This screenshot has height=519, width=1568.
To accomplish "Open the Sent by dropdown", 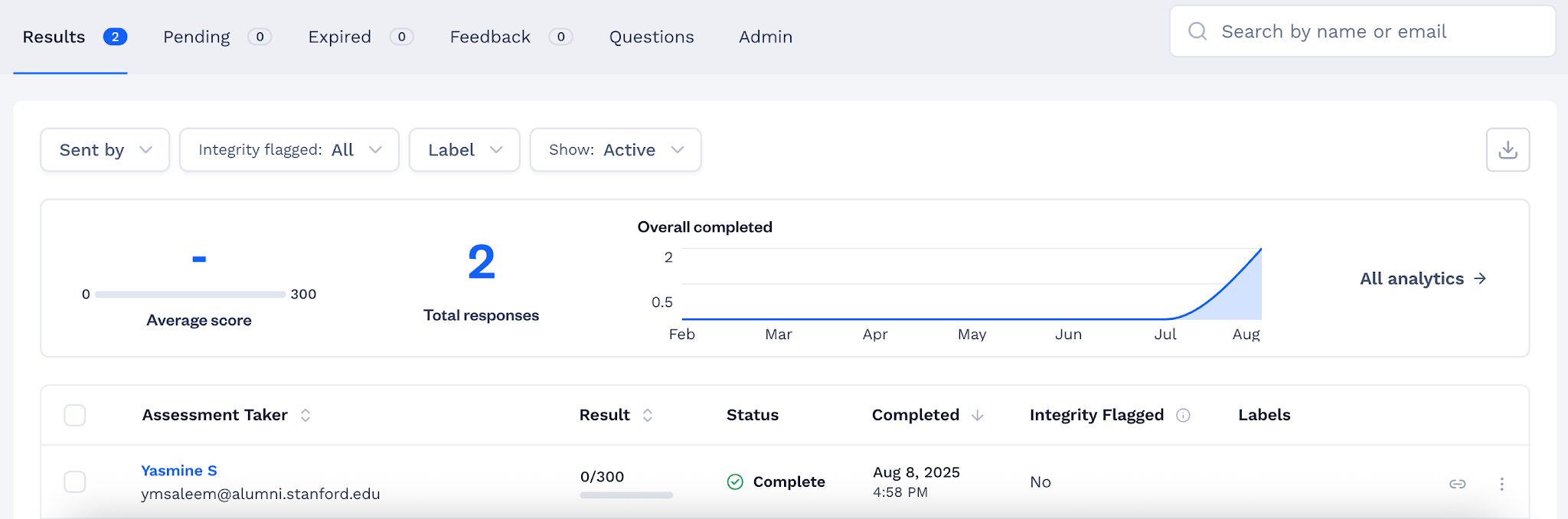I will [x=105, y=150].
